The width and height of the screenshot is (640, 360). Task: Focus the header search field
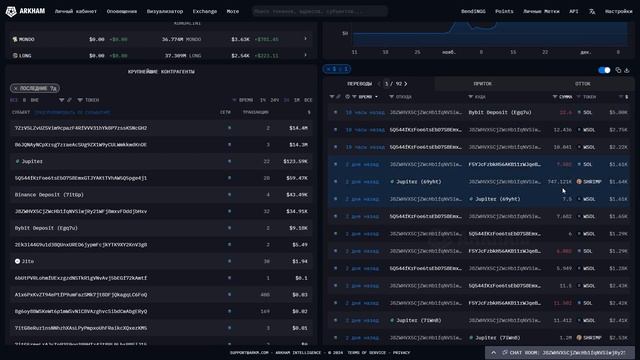pos(320,11)
